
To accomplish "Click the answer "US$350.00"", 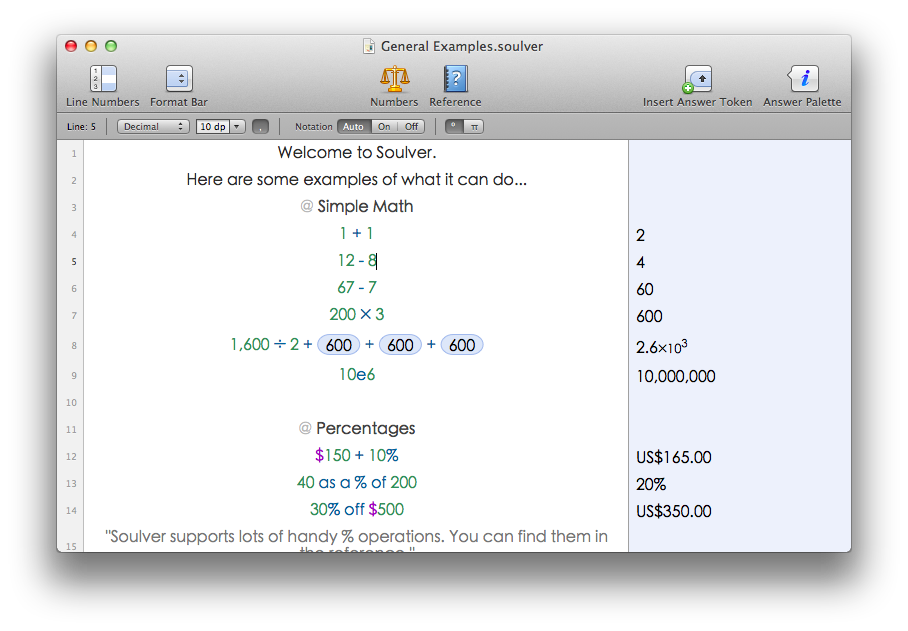I will point(673,511).
